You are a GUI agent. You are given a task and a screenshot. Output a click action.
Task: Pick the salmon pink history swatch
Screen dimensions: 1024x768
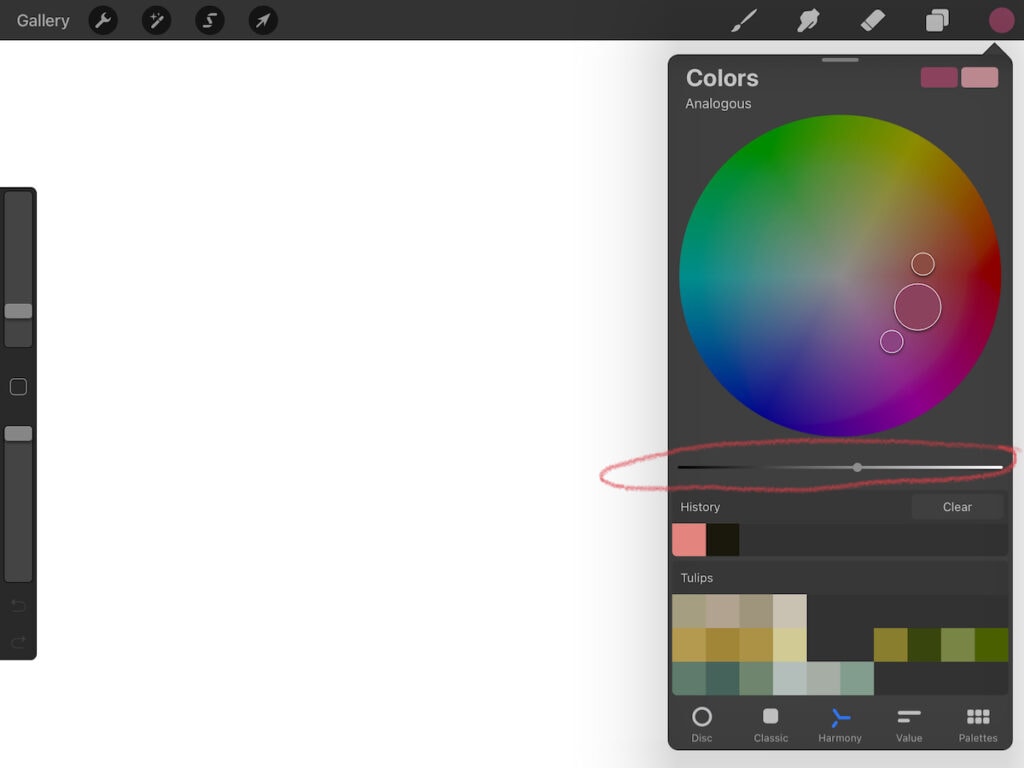689,539
